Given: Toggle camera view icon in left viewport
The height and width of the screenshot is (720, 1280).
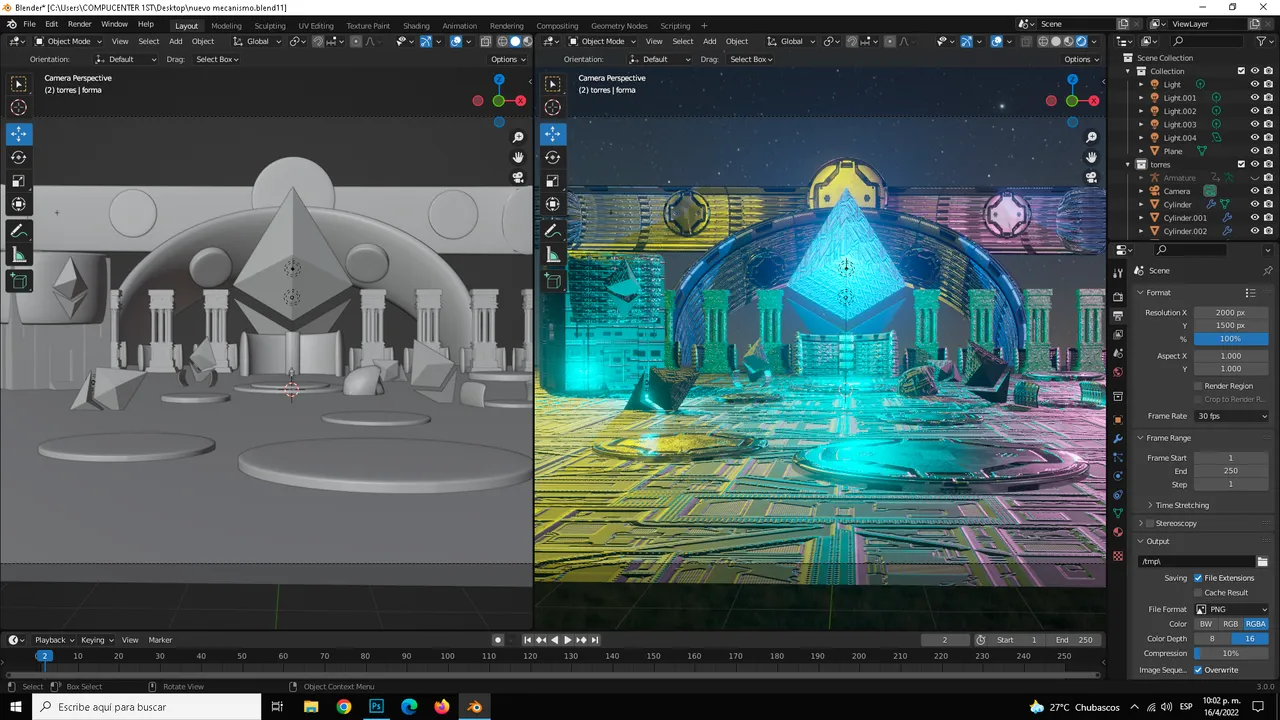Looking at the screenshot, I should click(x=518, y=177).
